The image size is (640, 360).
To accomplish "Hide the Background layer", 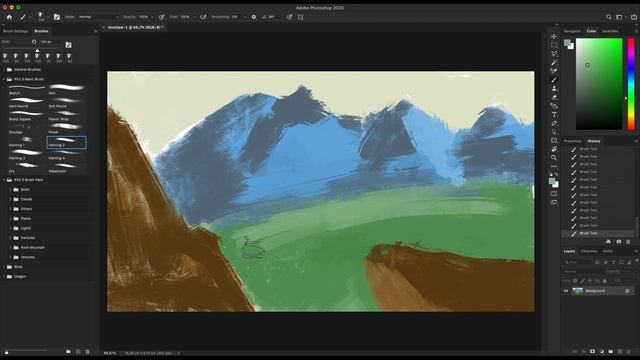I will click(566, 291).
